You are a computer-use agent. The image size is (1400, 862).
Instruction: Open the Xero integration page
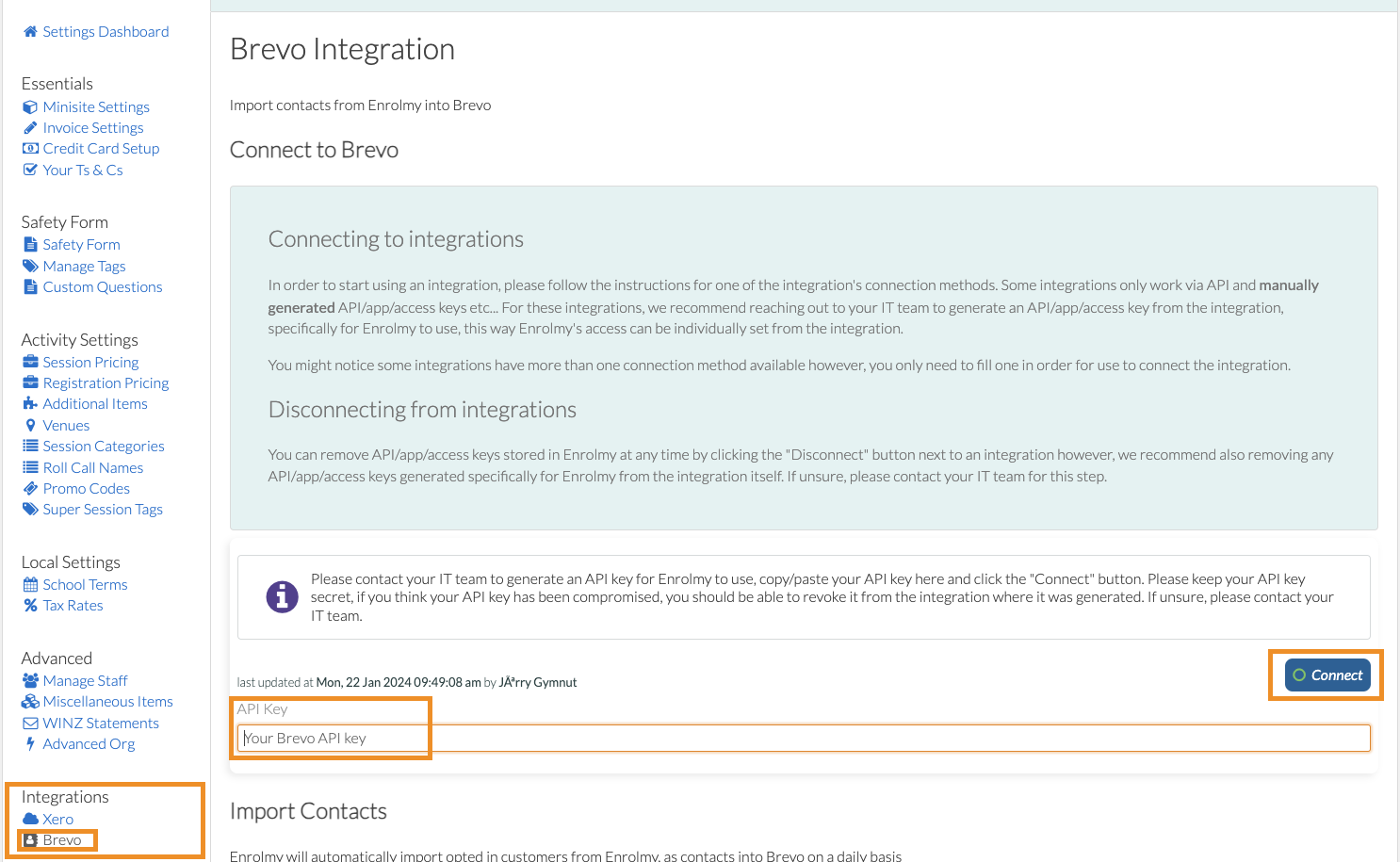57,820
